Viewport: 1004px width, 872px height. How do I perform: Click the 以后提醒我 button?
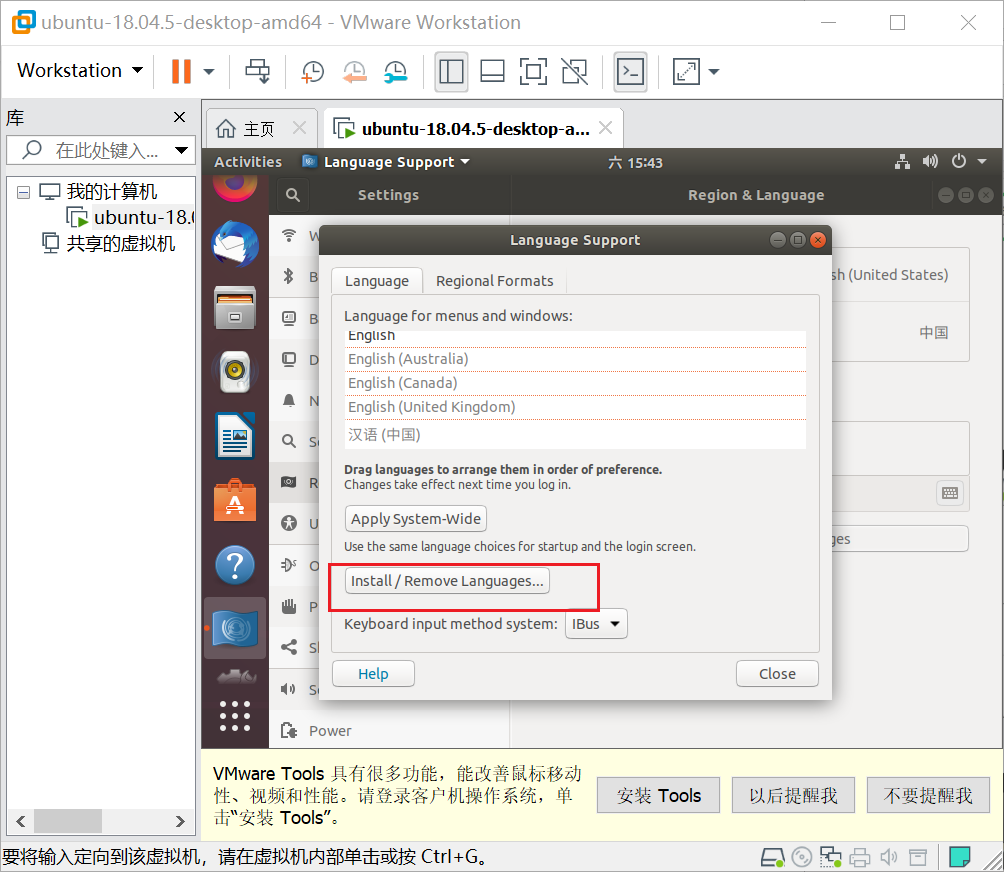pyautogui.click(x=793, y=795)
